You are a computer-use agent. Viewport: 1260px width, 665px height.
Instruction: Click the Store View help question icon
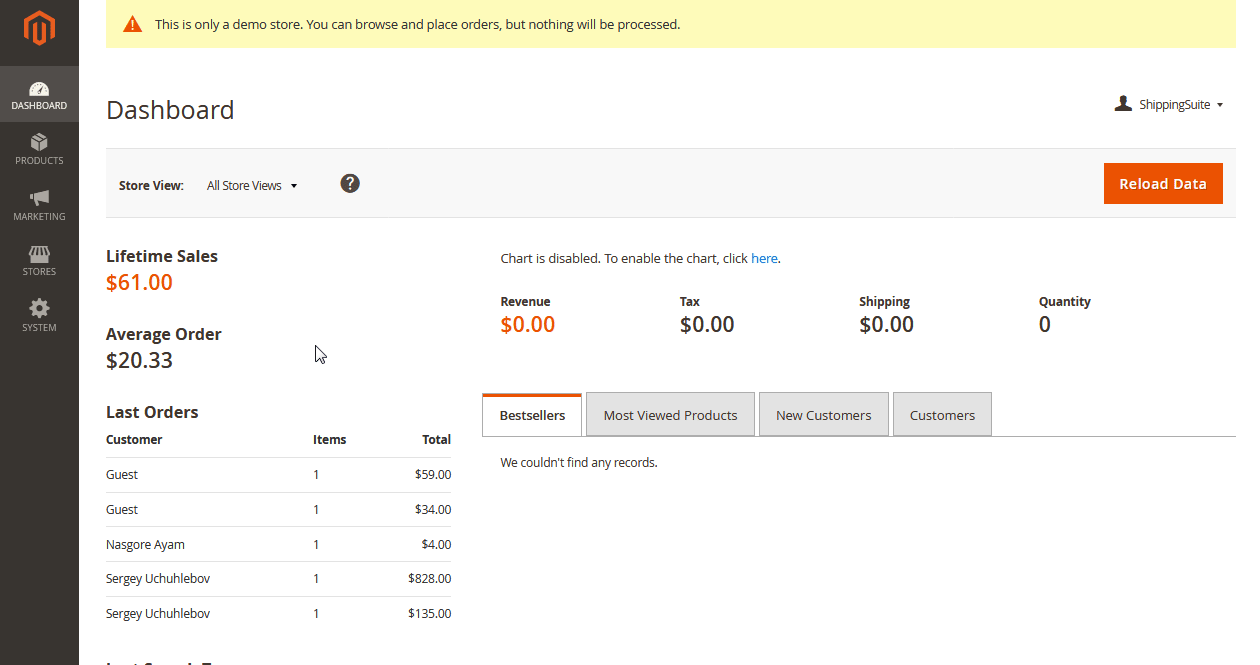click(x=350, y=184)
